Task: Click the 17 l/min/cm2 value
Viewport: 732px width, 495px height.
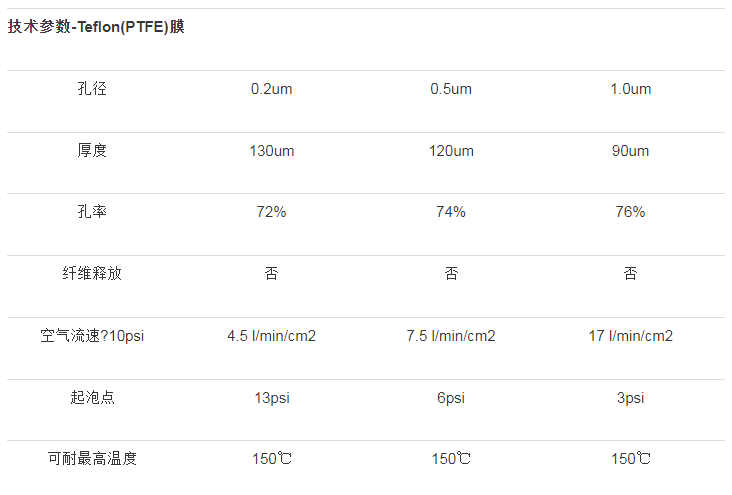Action: point(631,336)
